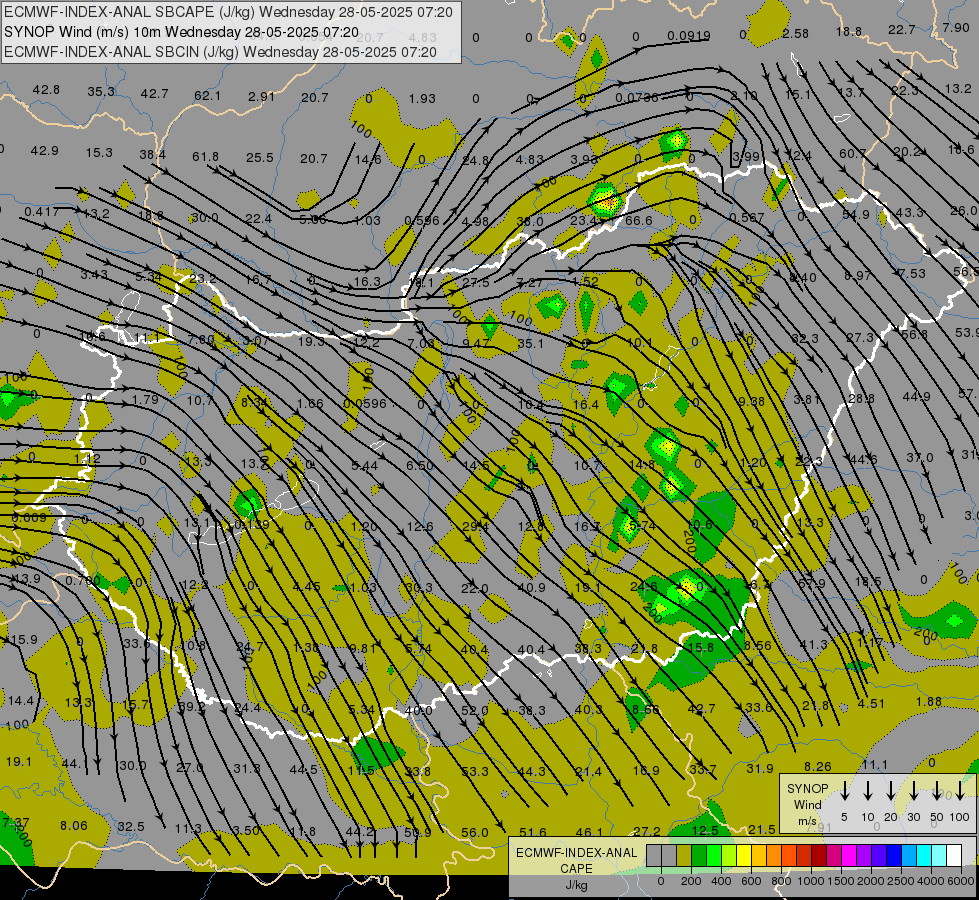Click the map value 53.3
Image resolution: width=979 pixels, height=900 pixels.
click(x=475, y=771)
